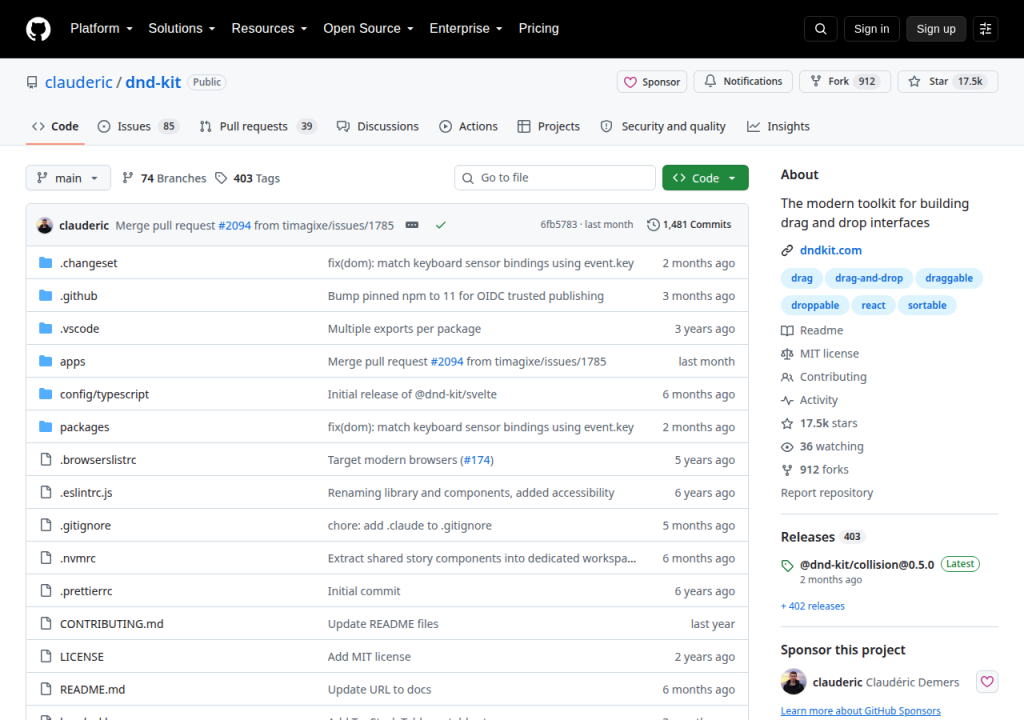Open the Solutions dropdown menu
The width and height of the screenshot is (1024, 720).
(182, 29)
